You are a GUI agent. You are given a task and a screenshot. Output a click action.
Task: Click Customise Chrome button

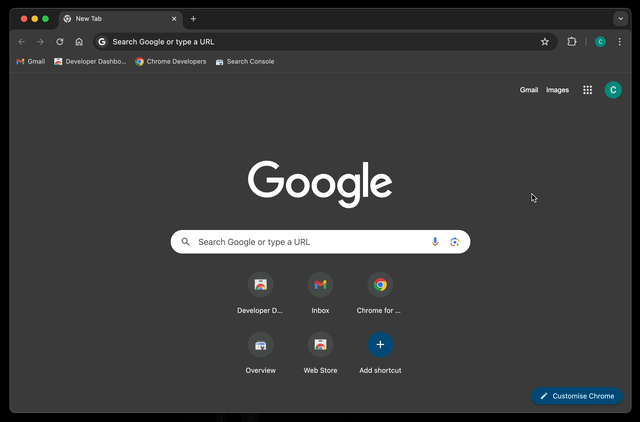[577, 396]
